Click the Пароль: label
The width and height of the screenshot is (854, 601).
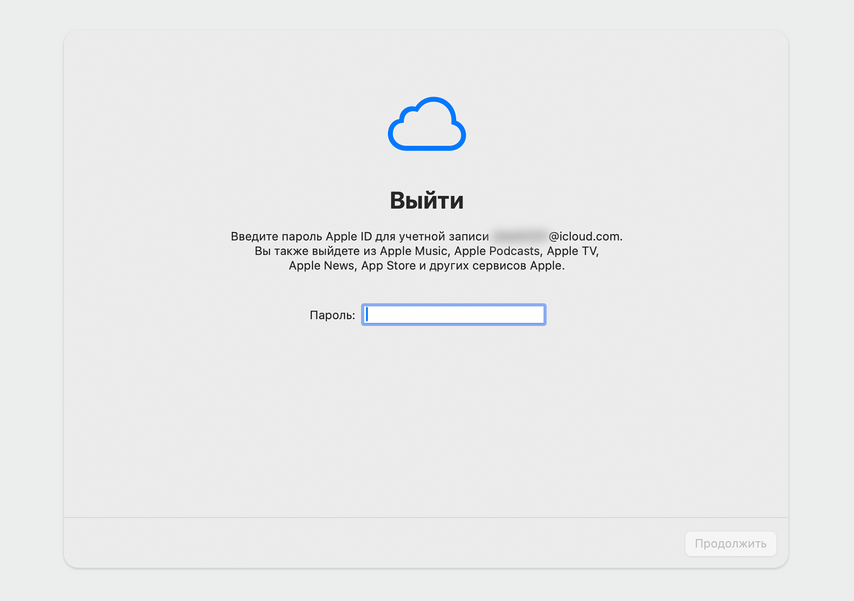[x=332, y=315]
